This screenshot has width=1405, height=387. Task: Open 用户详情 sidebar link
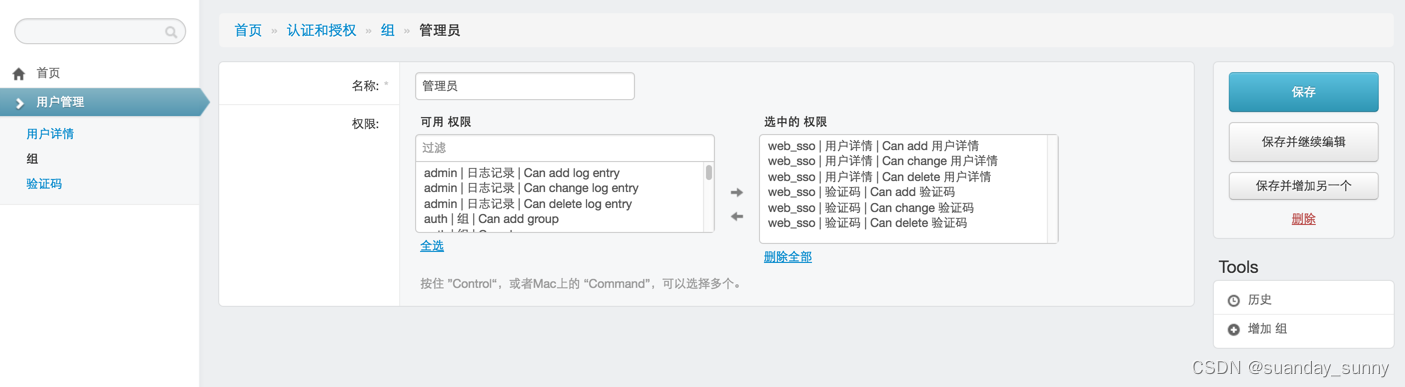(50, 133)
